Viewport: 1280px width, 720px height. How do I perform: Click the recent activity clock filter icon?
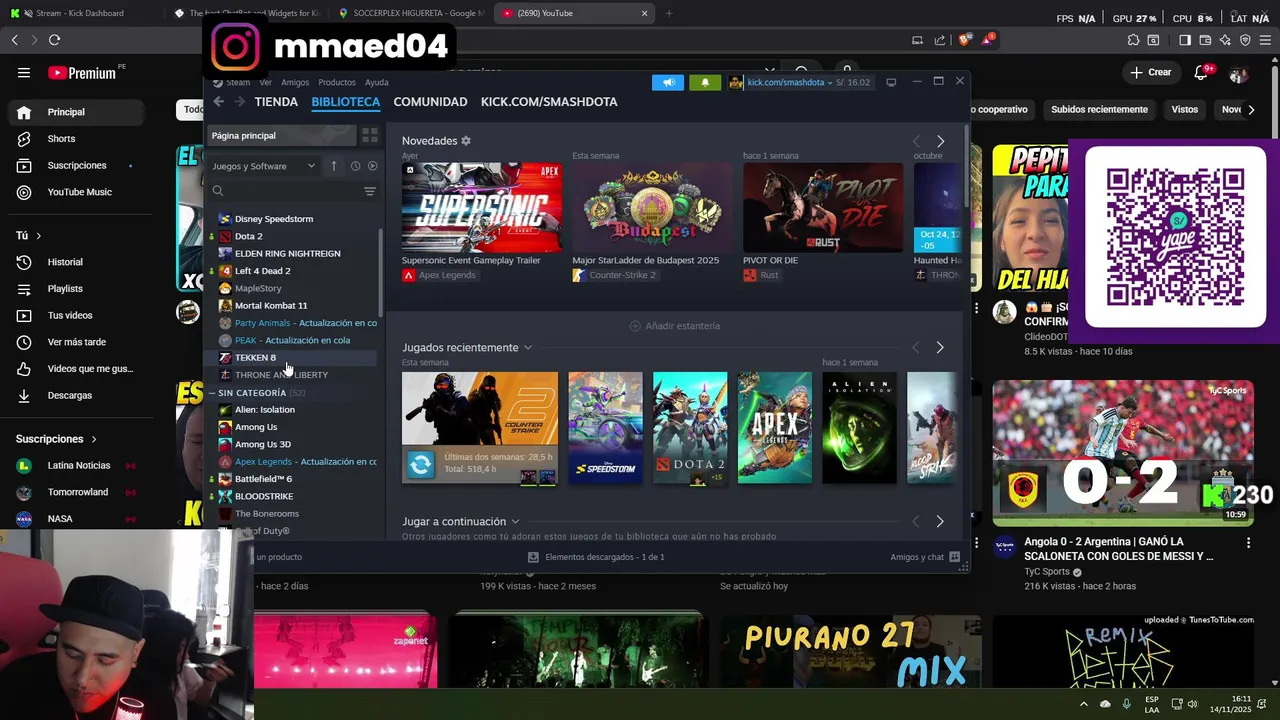355,166
